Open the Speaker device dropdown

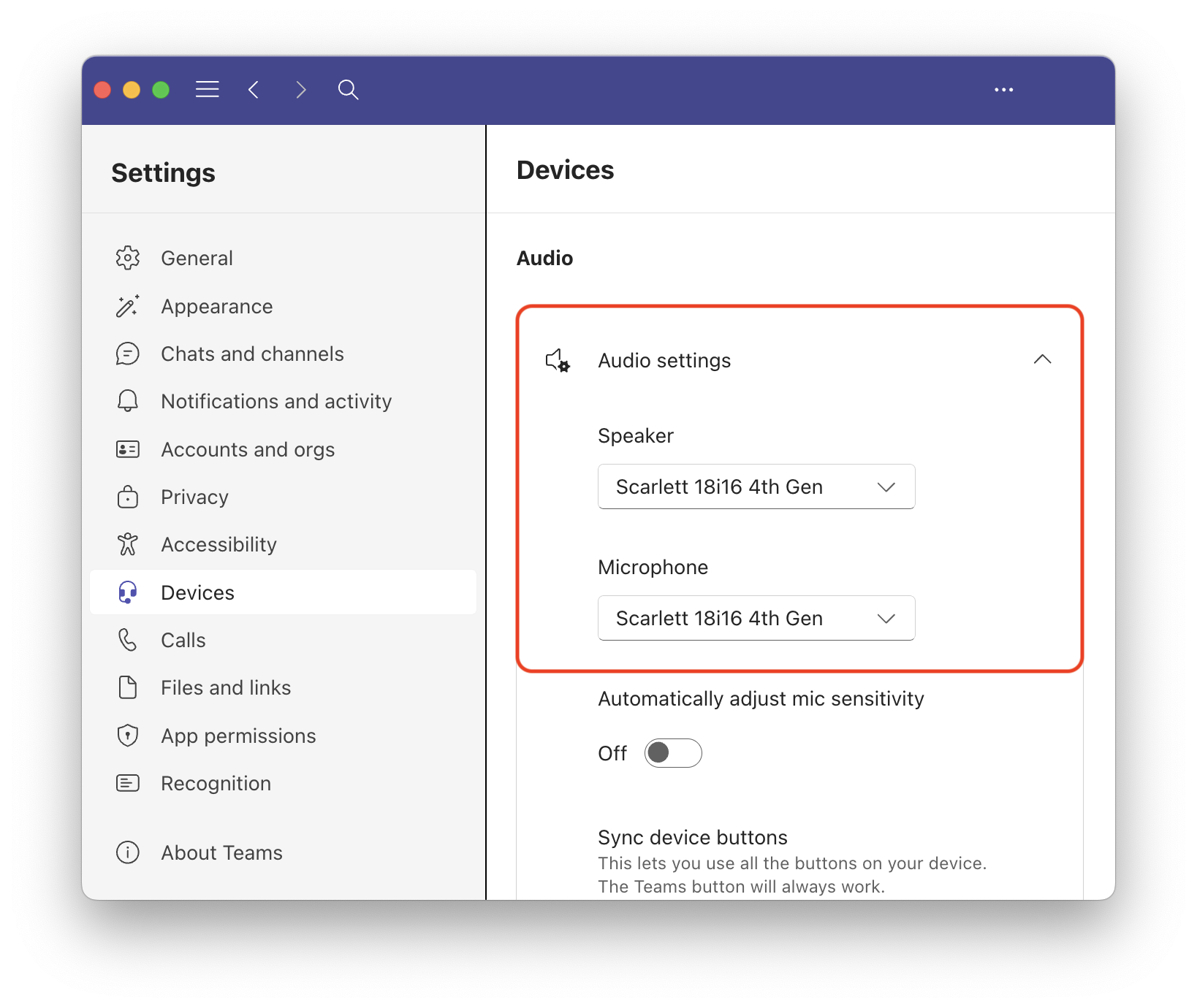[x=756, y=486]
